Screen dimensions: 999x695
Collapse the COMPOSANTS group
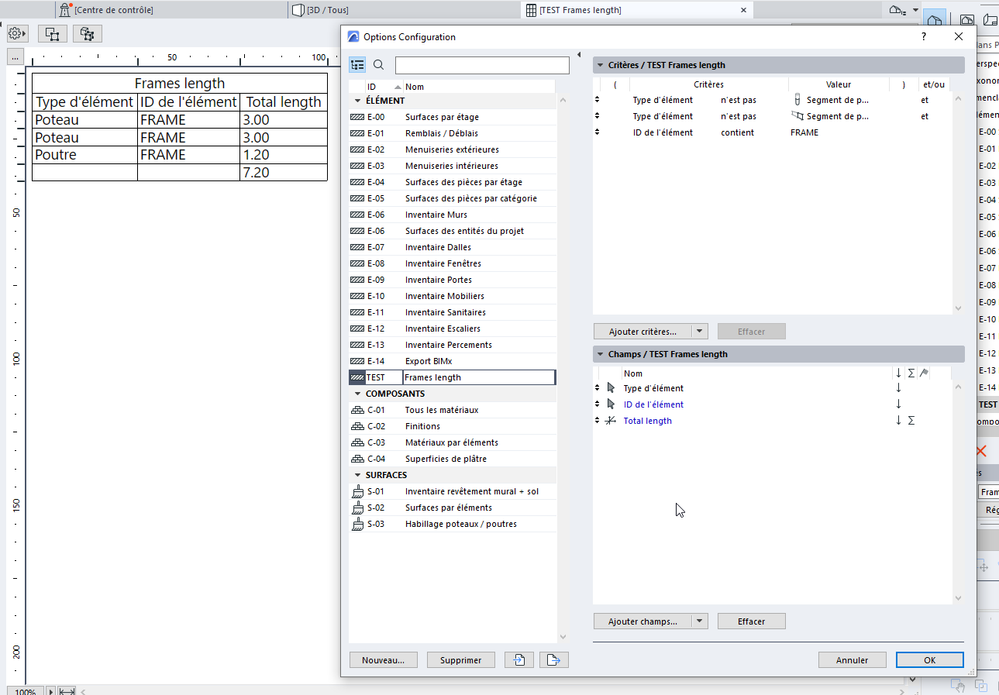point(357,394)
